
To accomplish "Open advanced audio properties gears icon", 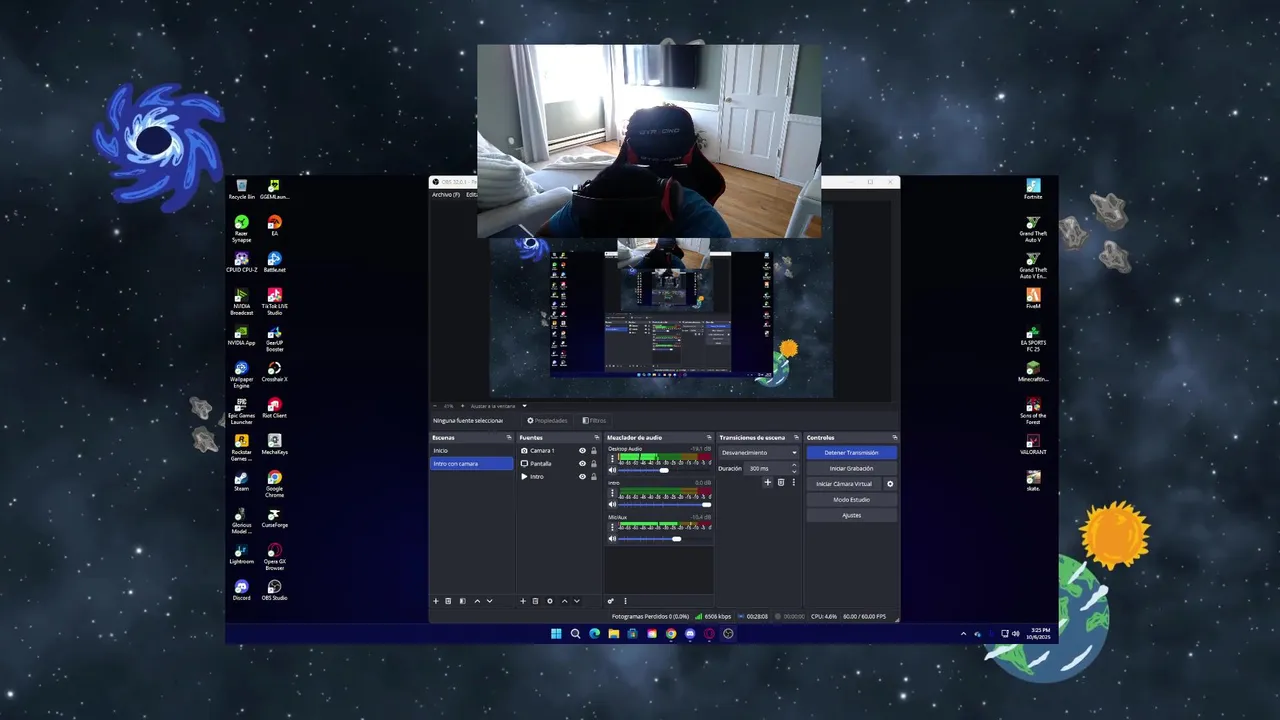I will (610, 601).
